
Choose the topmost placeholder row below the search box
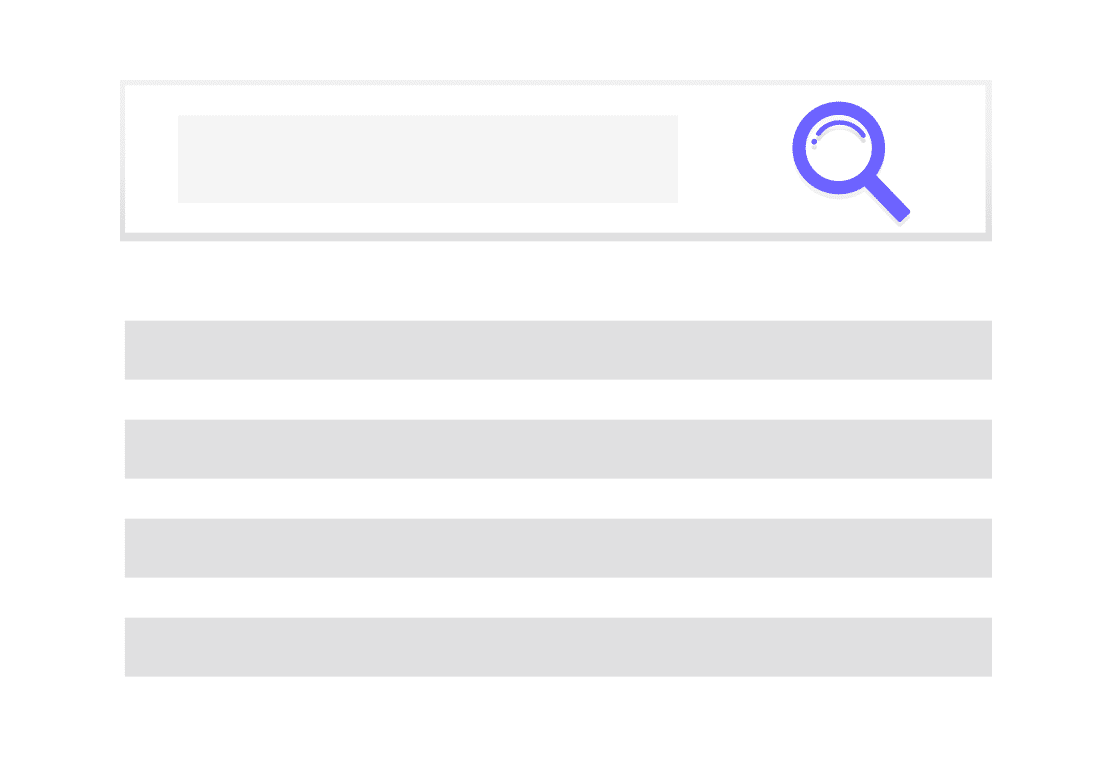(x=558, y=350)
